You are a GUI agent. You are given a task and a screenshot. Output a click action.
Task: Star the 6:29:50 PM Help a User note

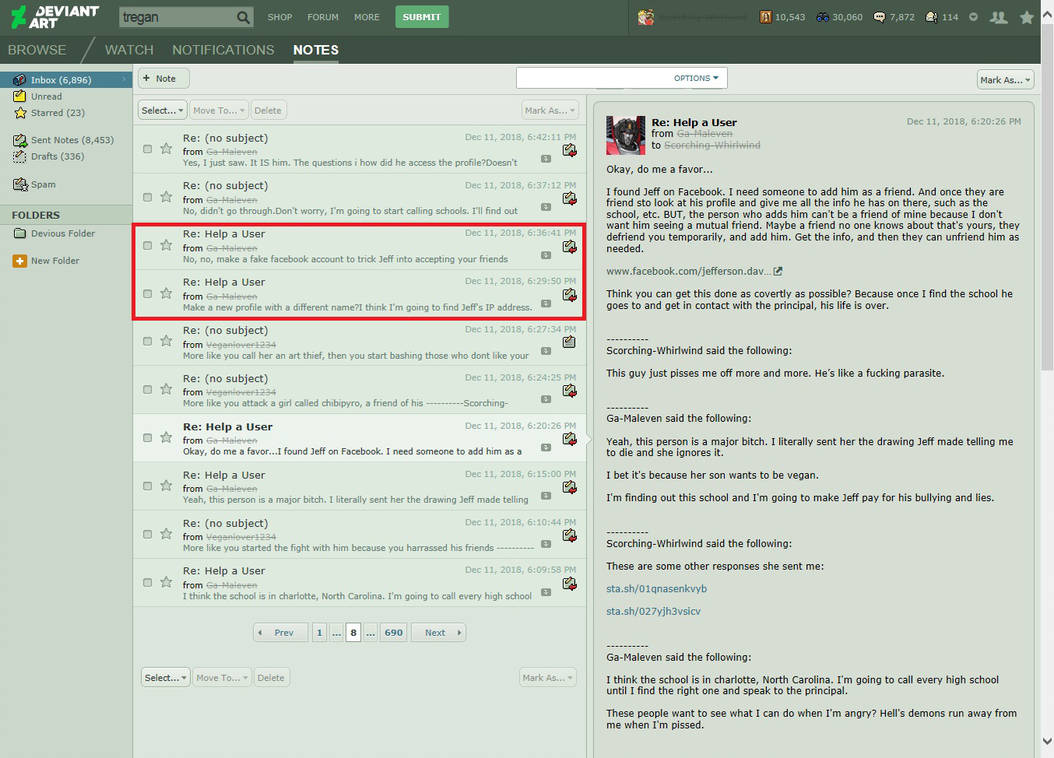[166, 294]
